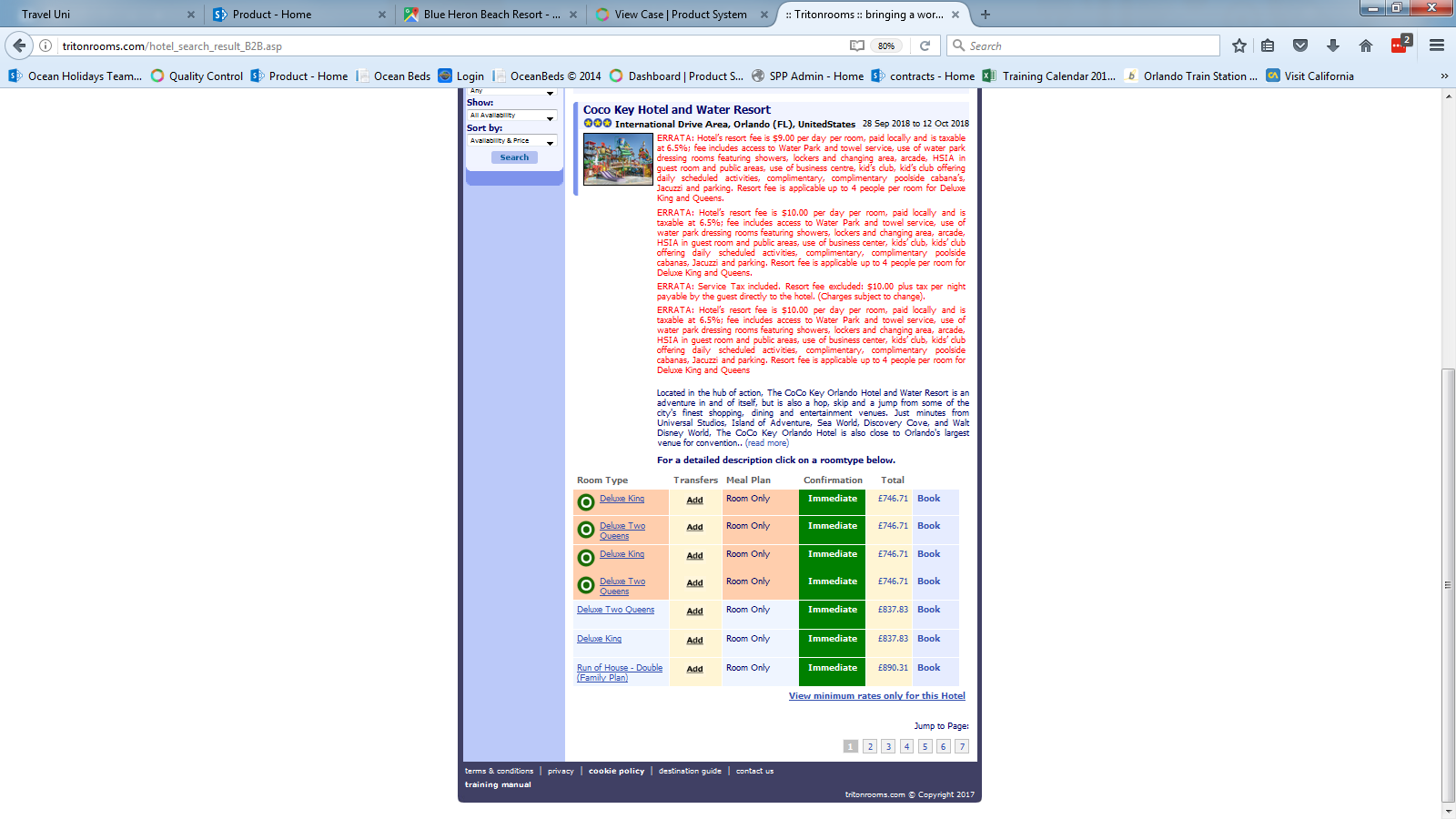This screenshot has height=819, width=1456.
Task: Close the Tritonrooms tab
Action: (955, 15)
